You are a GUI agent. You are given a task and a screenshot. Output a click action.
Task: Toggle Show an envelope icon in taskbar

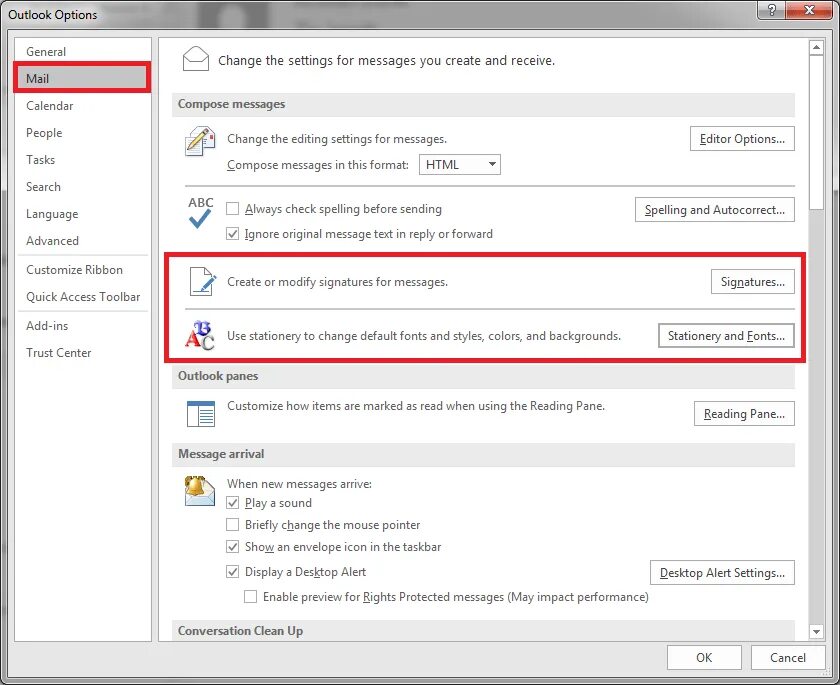point(232,546)
